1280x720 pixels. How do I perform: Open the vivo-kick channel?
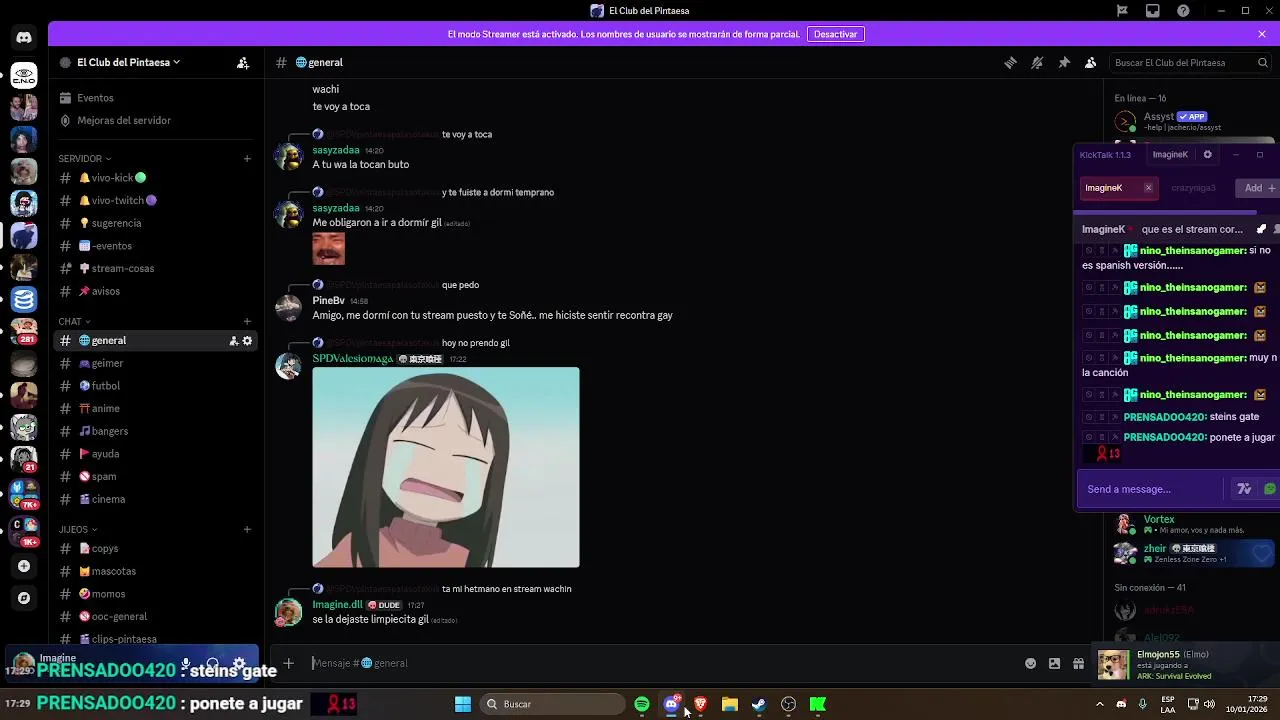(x=155, y=178)
